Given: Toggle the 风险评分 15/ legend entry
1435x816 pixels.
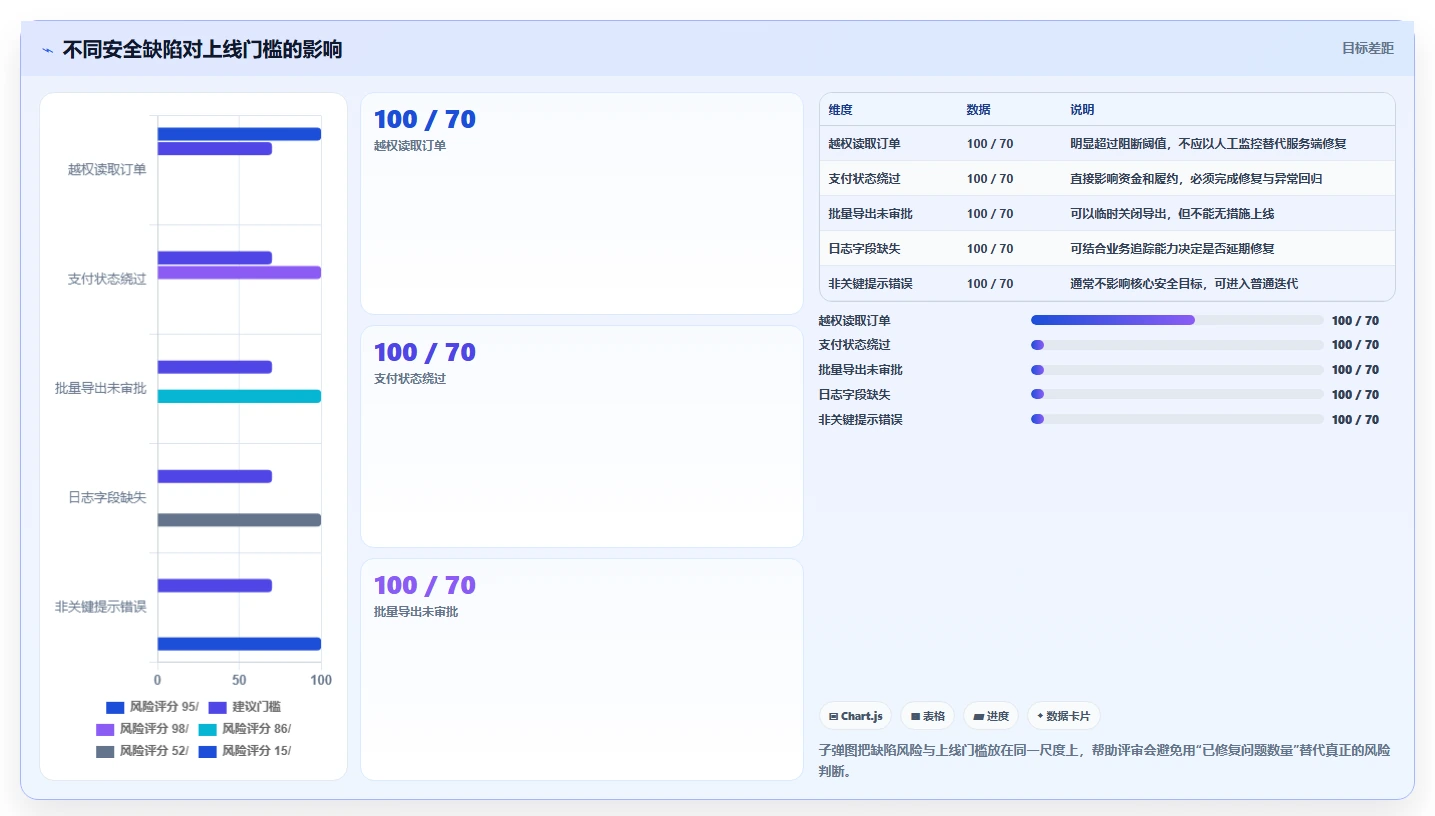Looking at the screenshot, I should point(244,751).
